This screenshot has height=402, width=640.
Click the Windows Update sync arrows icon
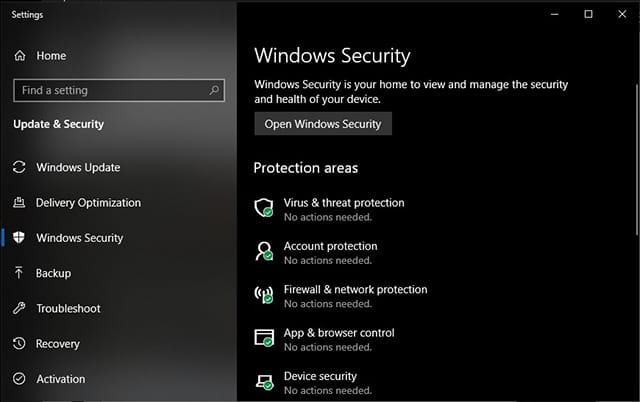19,167
